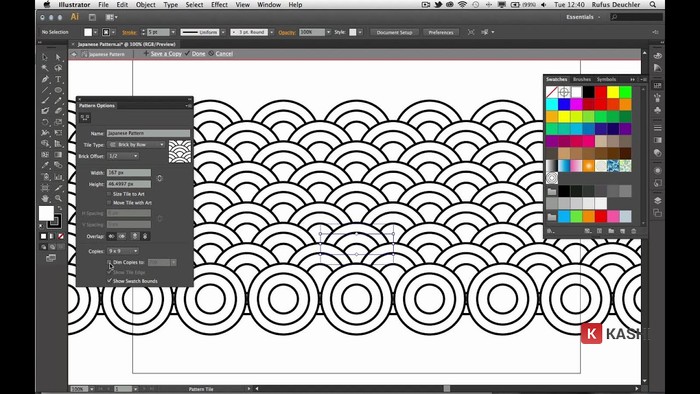
Task: Open the Window menu
Action: pyautogui.click(x=269, y=4)
